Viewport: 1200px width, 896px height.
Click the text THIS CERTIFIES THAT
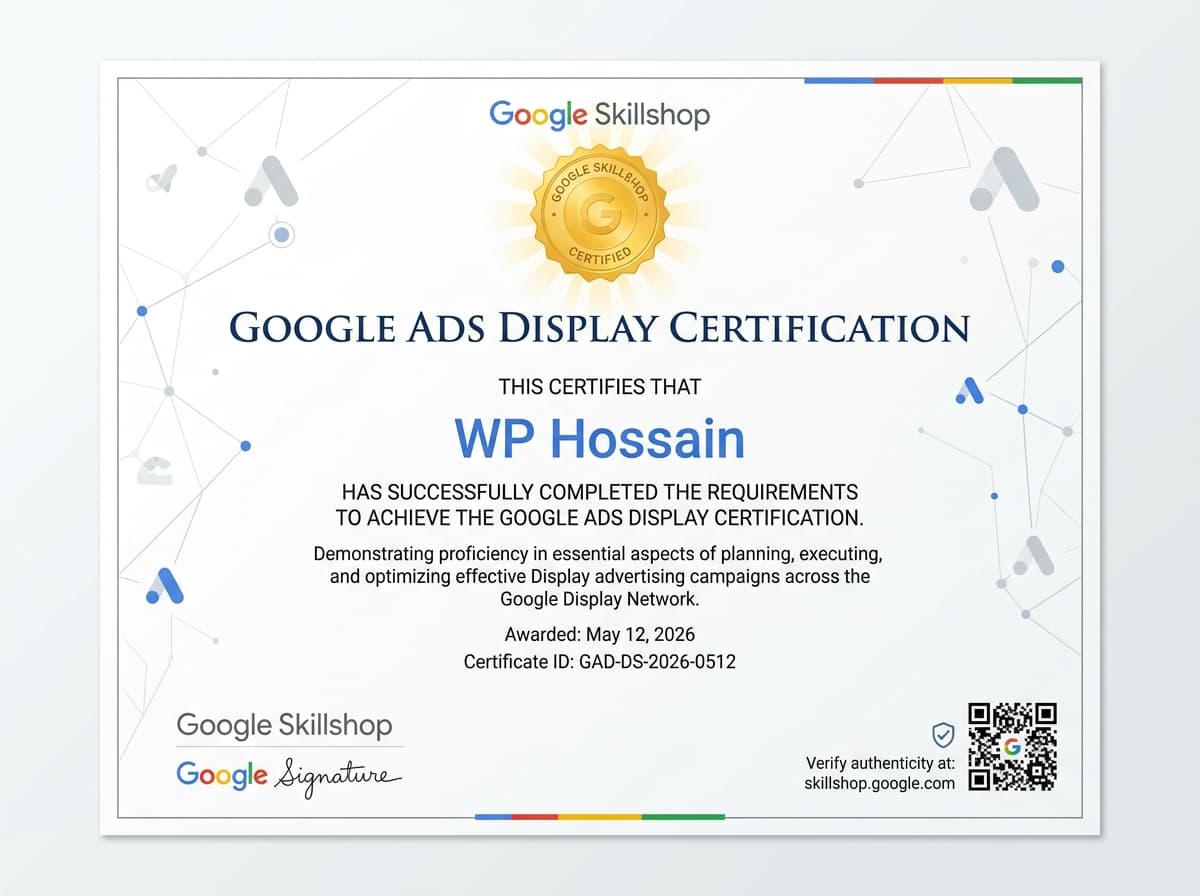click(x=600, y=386)
